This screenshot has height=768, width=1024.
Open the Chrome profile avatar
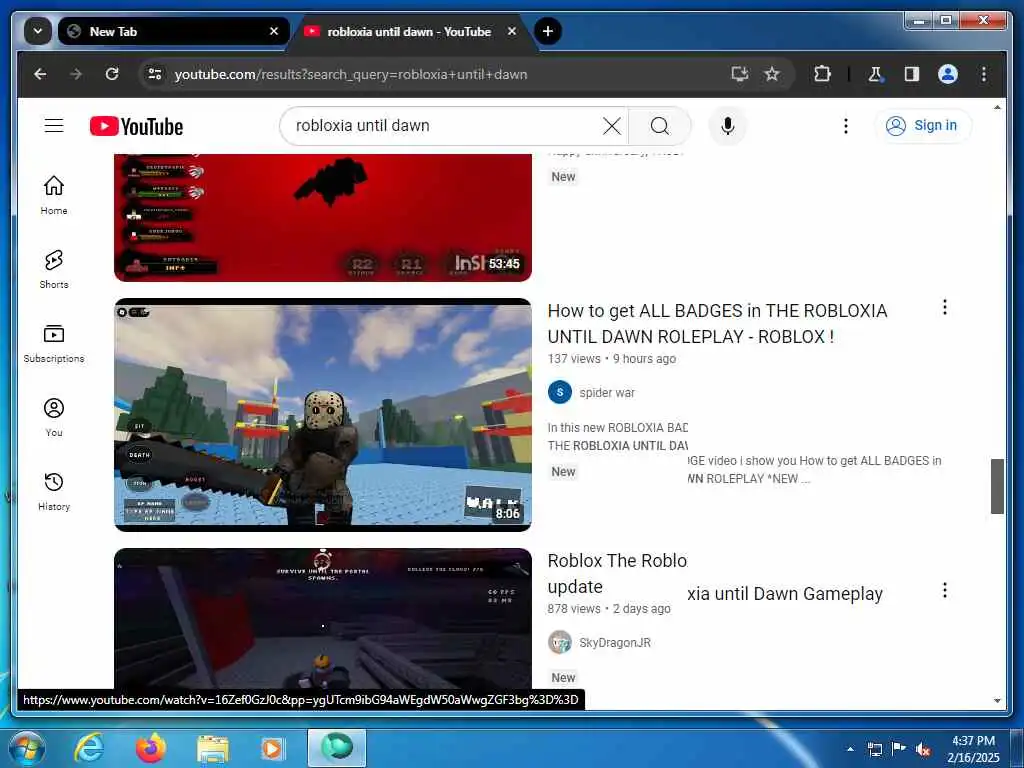948,74
